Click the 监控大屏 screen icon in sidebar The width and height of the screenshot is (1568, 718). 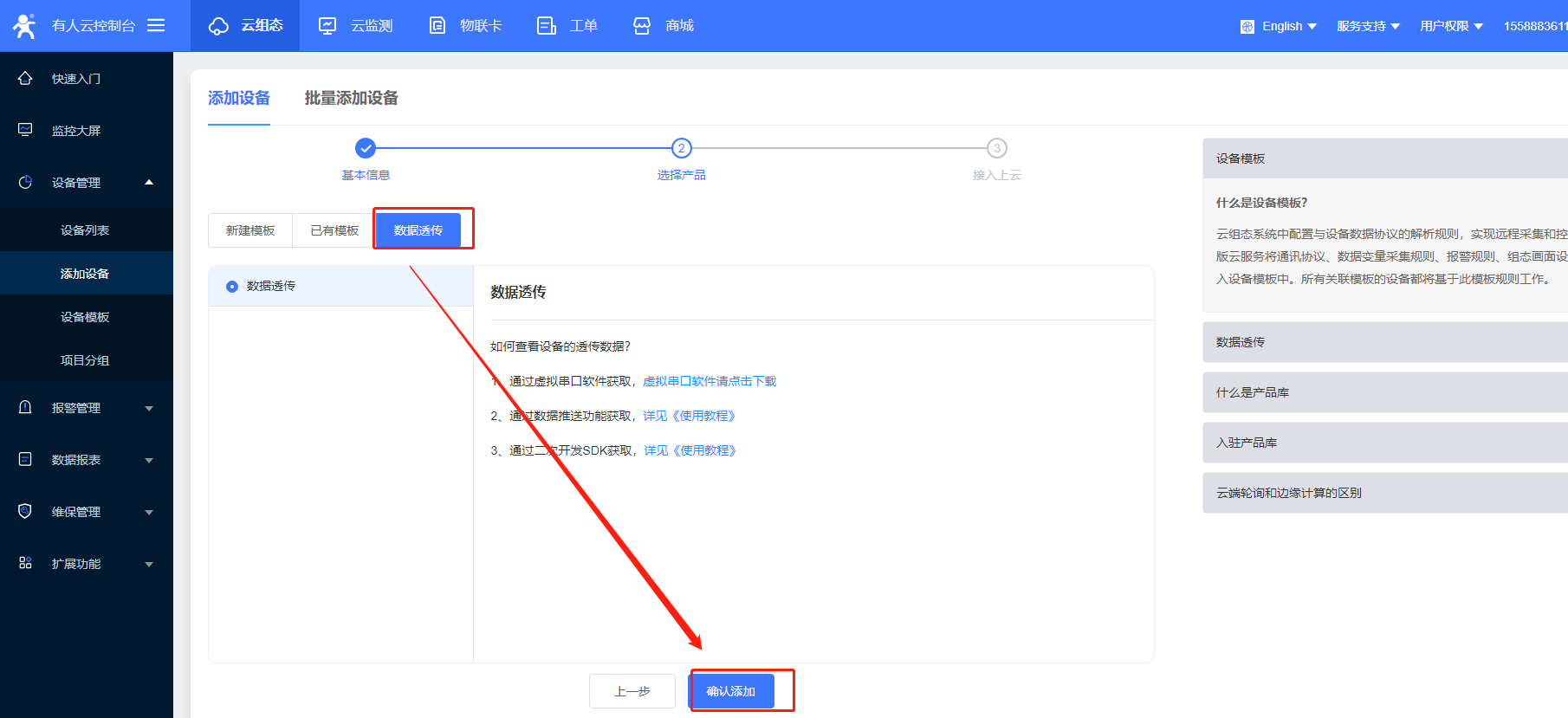tap(25, 130)
